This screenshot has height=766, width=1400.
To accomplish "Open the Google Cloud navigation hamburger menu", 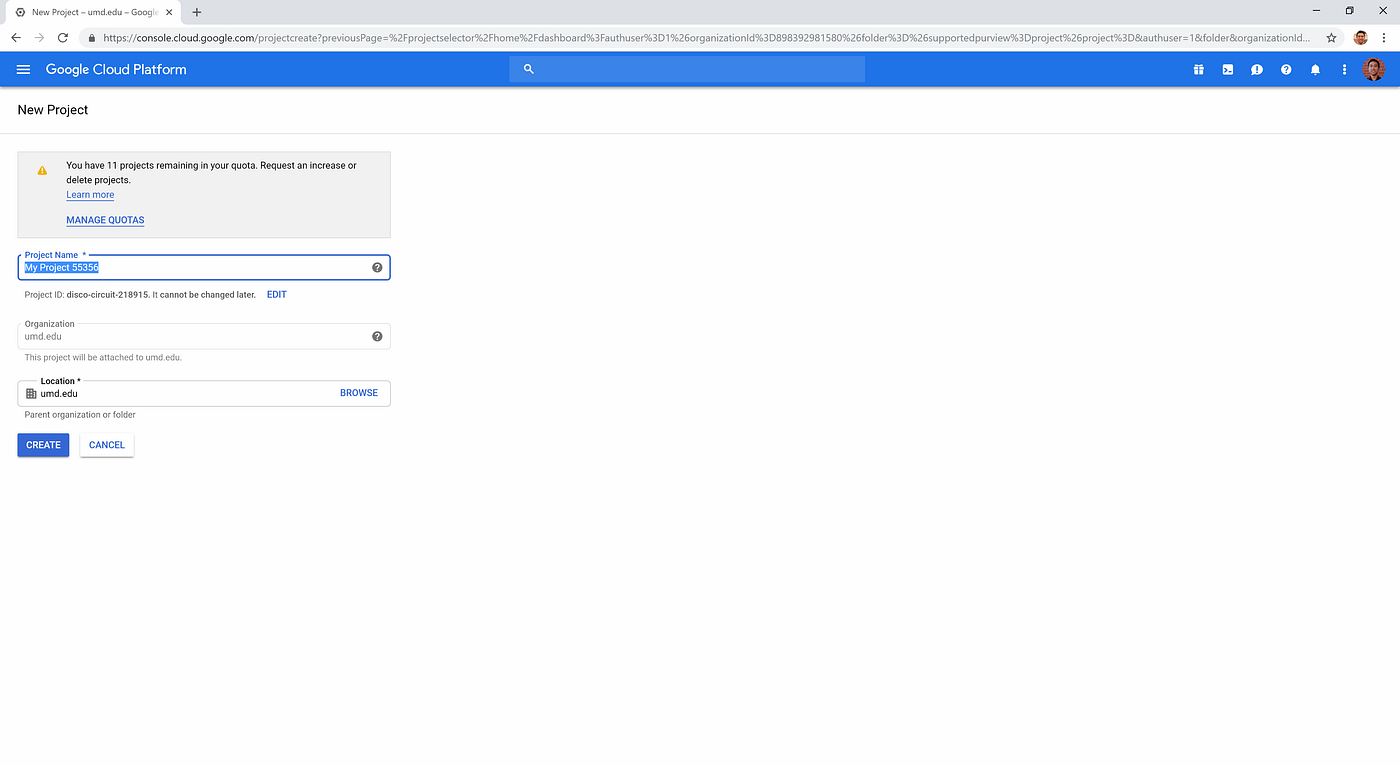I will pos(23,69).
